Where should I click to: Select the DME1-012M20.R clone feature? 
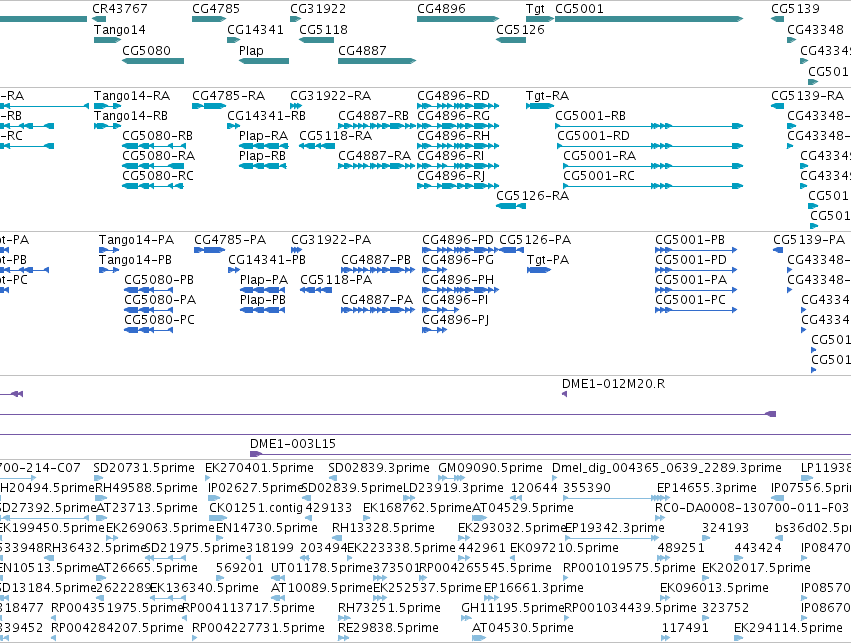coord(564,394)
